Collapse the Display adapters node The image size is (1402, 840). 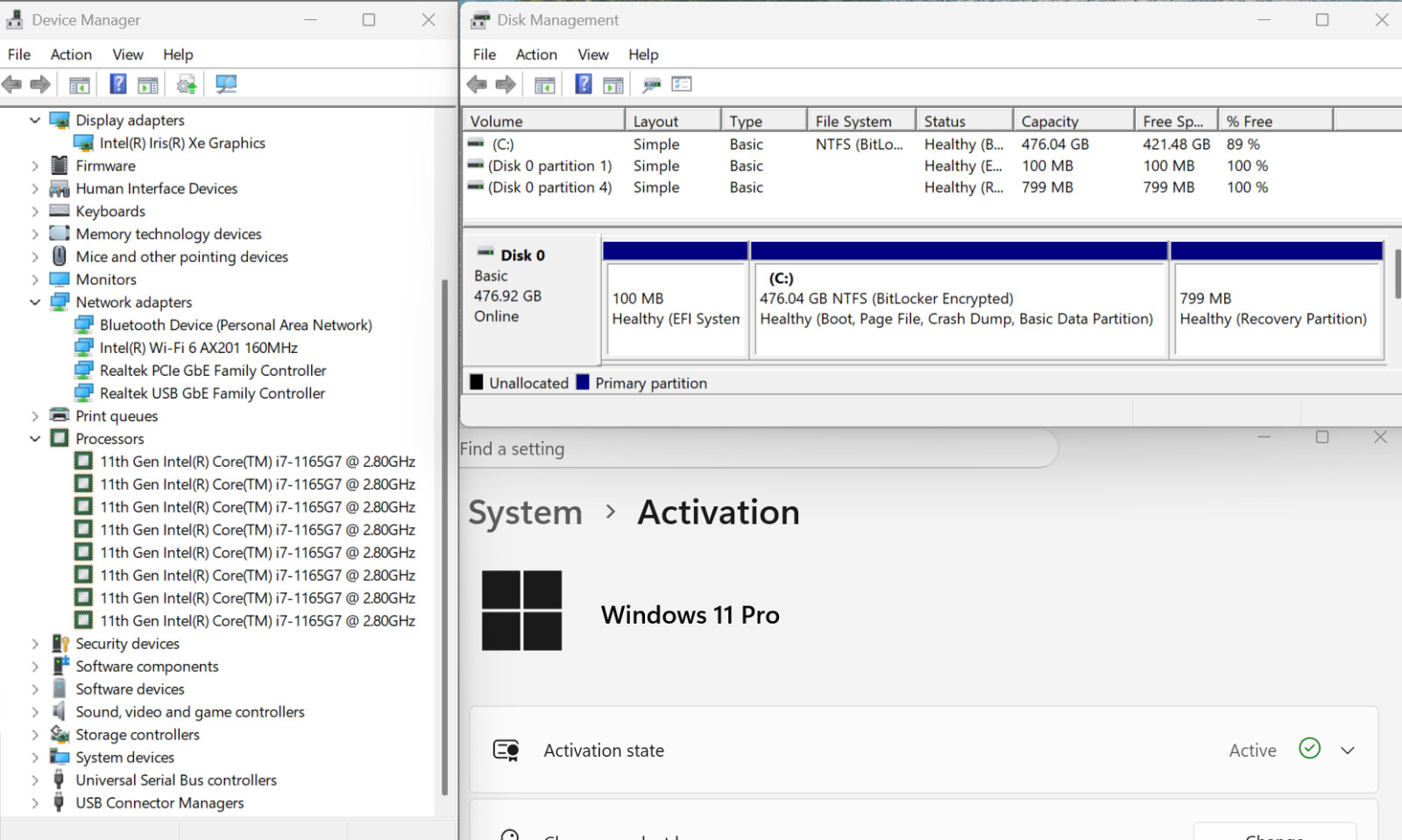[x=35, y=120]
